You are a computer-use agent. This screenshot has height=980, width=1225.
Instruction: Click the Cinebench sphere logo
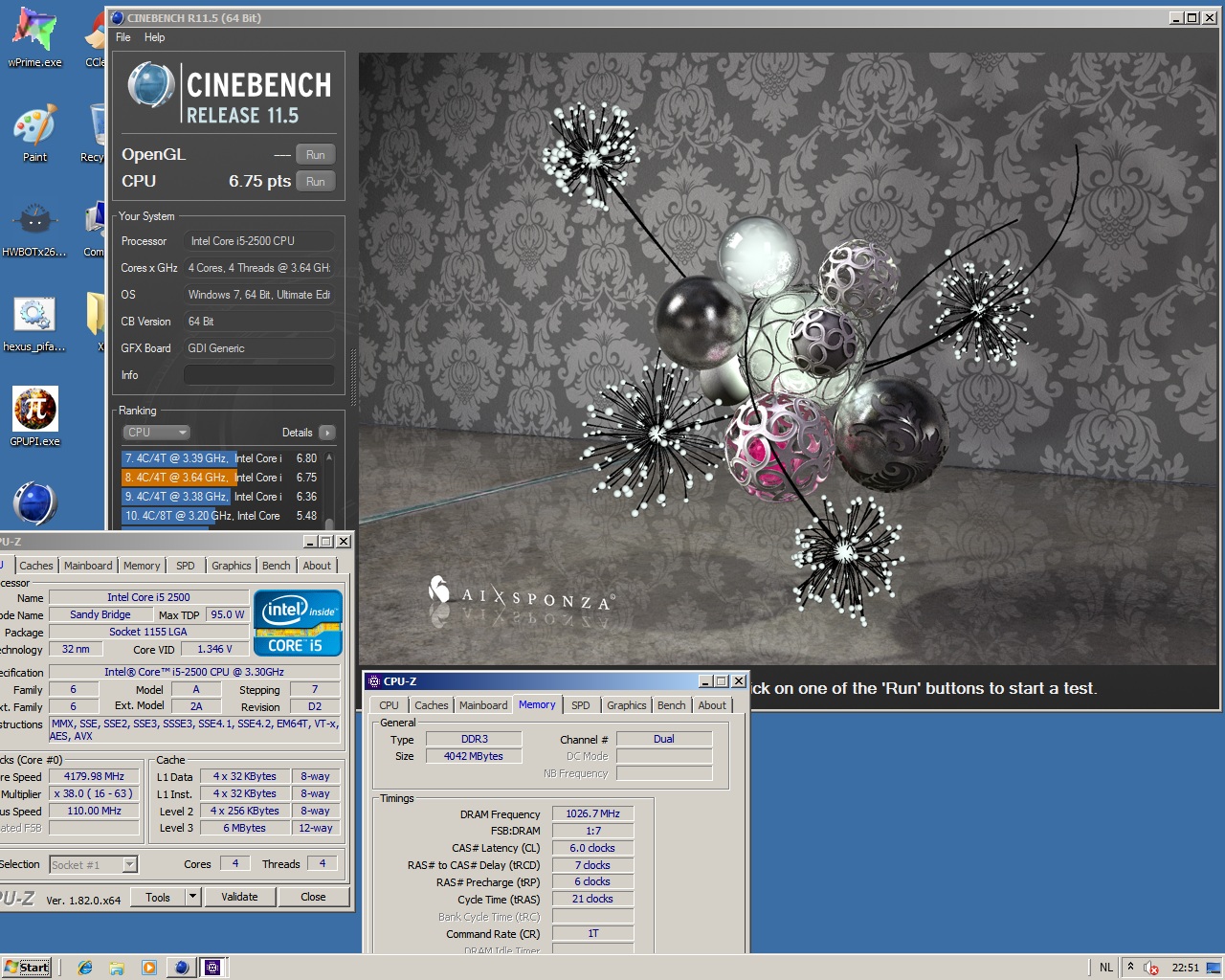pyautogui.click(x=150, y=85)
